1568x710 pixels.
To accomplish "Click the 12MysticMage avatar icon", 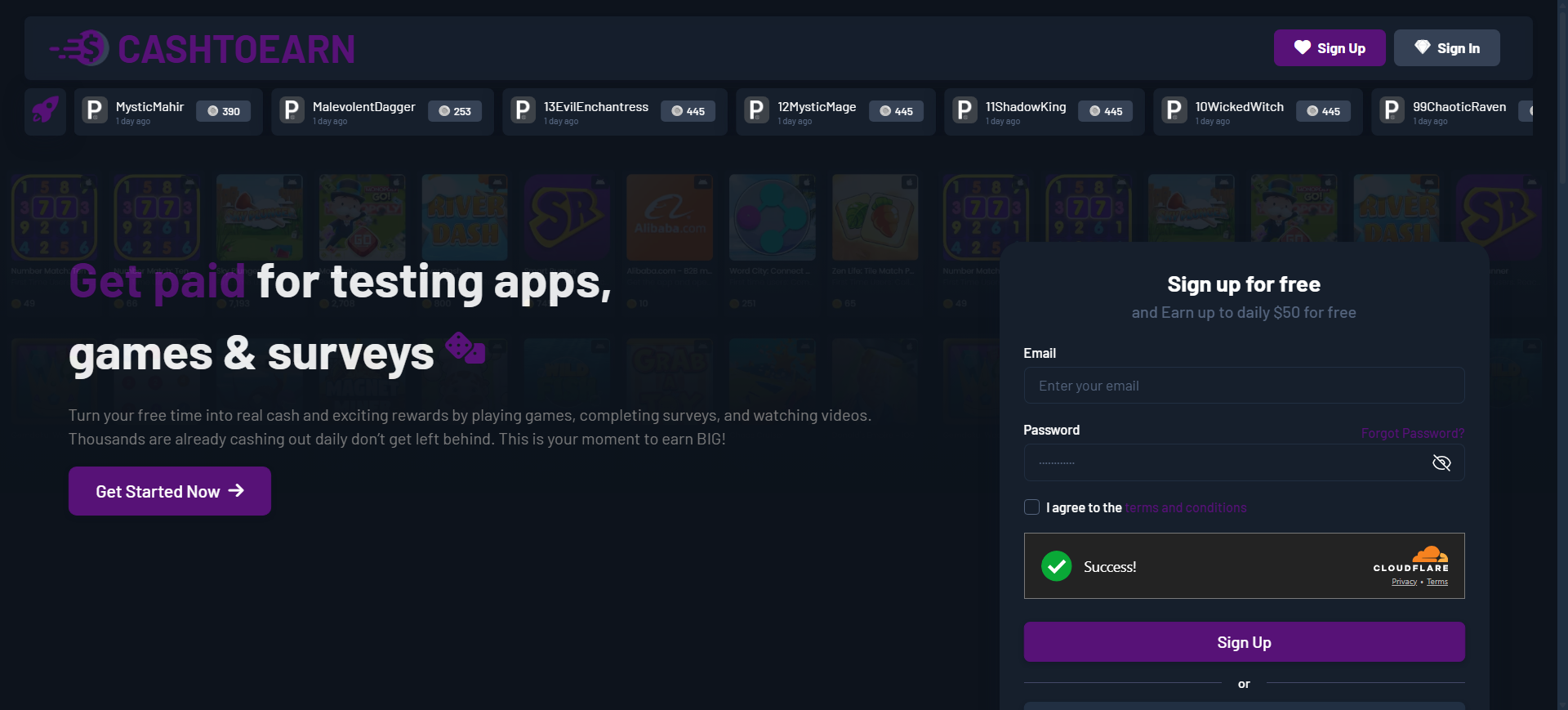I will 756,111.
